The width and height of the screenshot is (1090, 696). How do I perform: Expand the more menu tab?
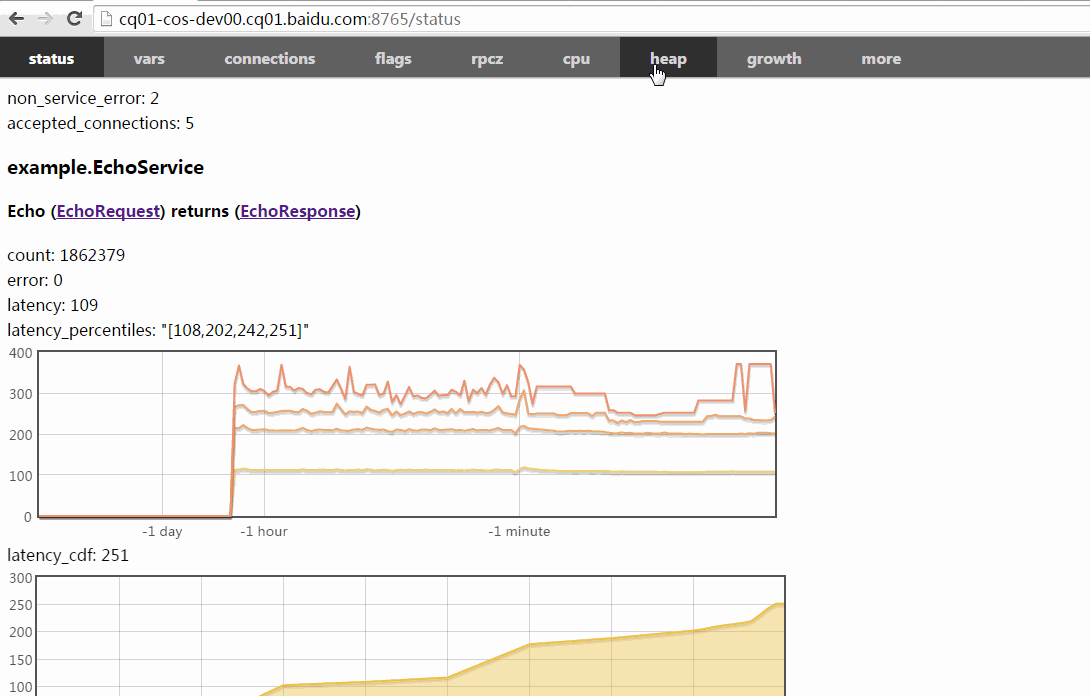(x=881, y=58)
